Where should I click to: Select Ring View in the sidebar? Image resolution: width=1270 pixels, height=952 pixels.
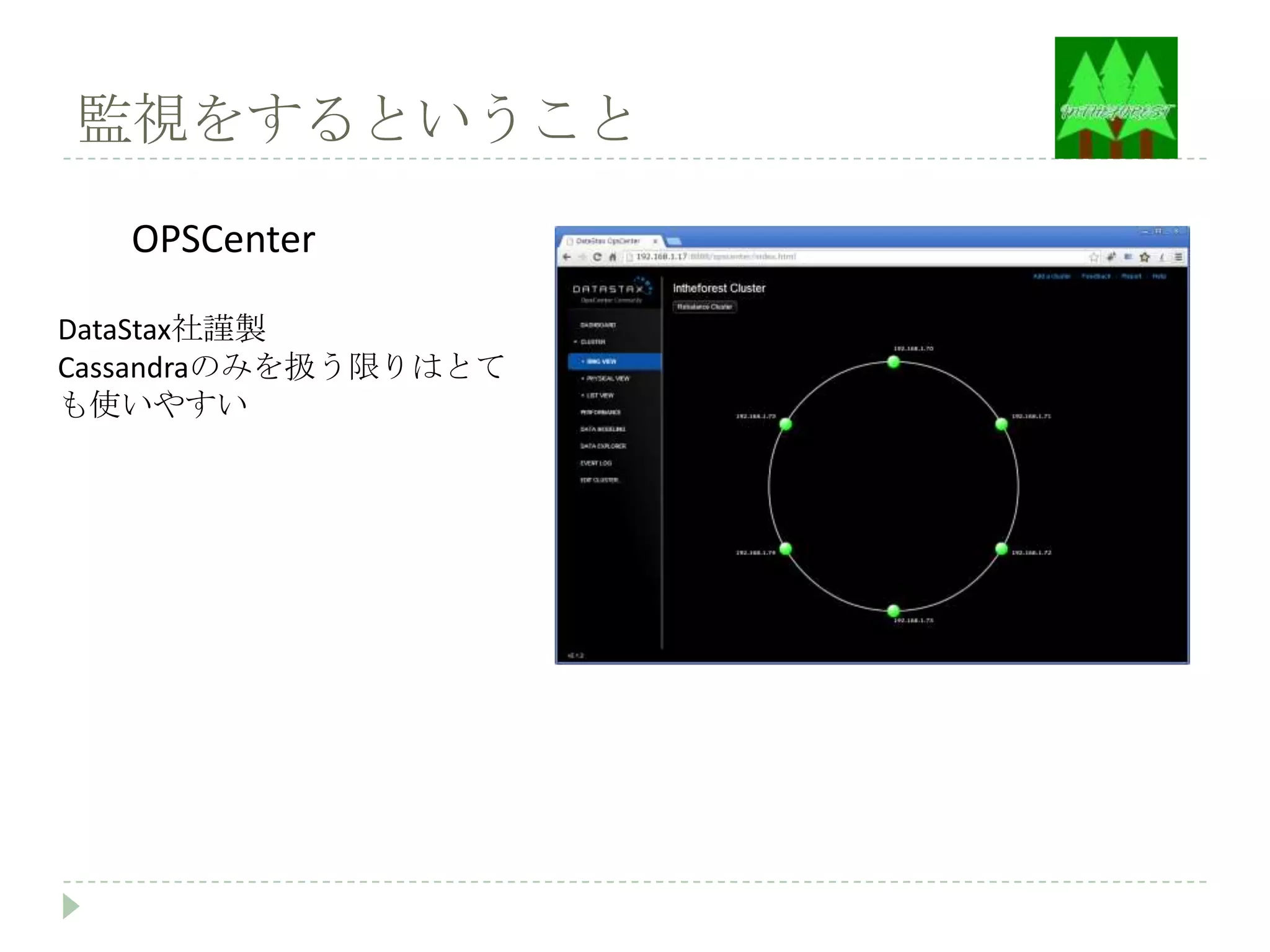(x=615, y=361)
